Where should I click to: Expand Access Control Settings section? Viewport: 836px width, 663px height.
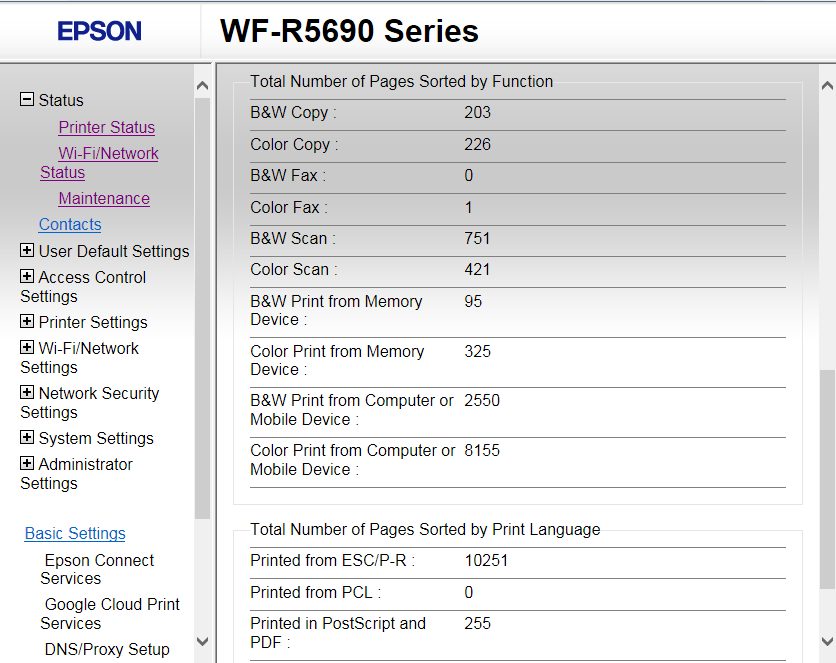pyautogui.click(x=27, y=277)
